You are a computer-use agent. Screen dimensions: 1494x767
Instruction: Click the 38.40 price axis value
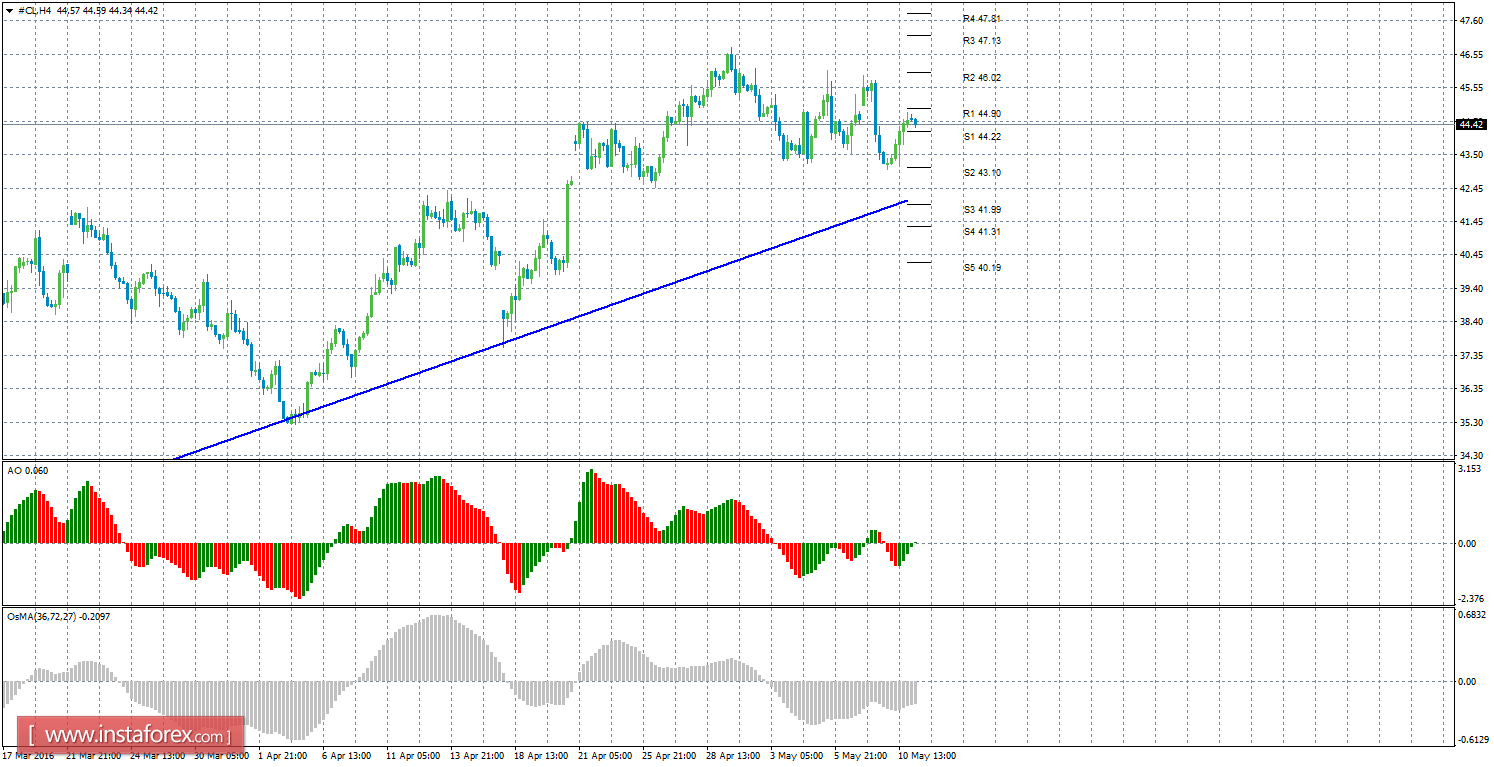point(1471,321)
